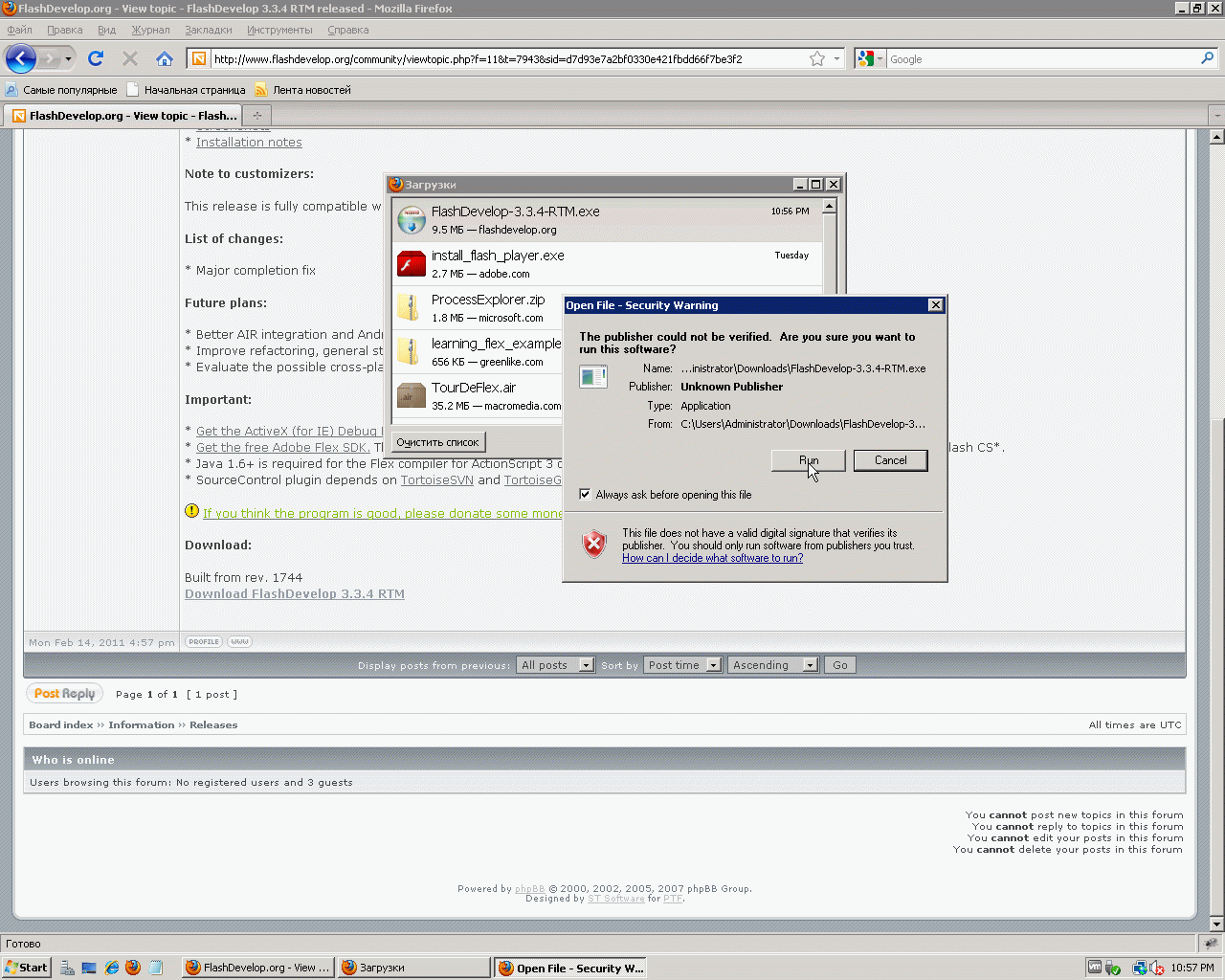Switch to Загрузки window in taskbar

413,968
